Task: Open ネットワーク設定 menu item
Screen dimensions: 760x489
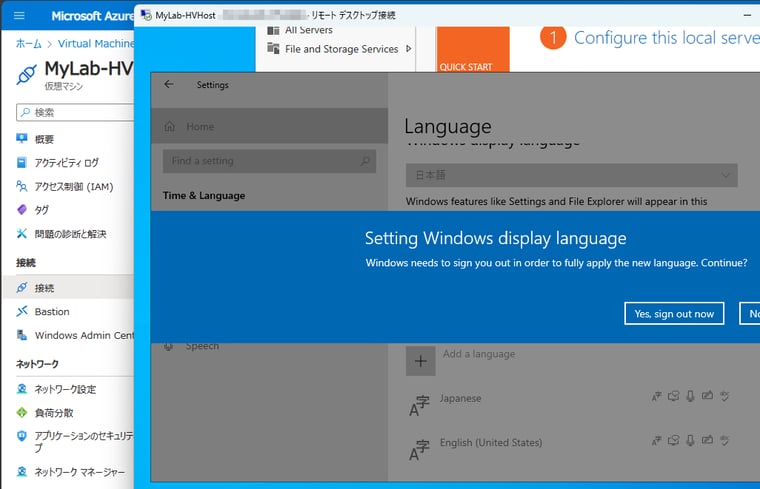Action: coord(65,389)
